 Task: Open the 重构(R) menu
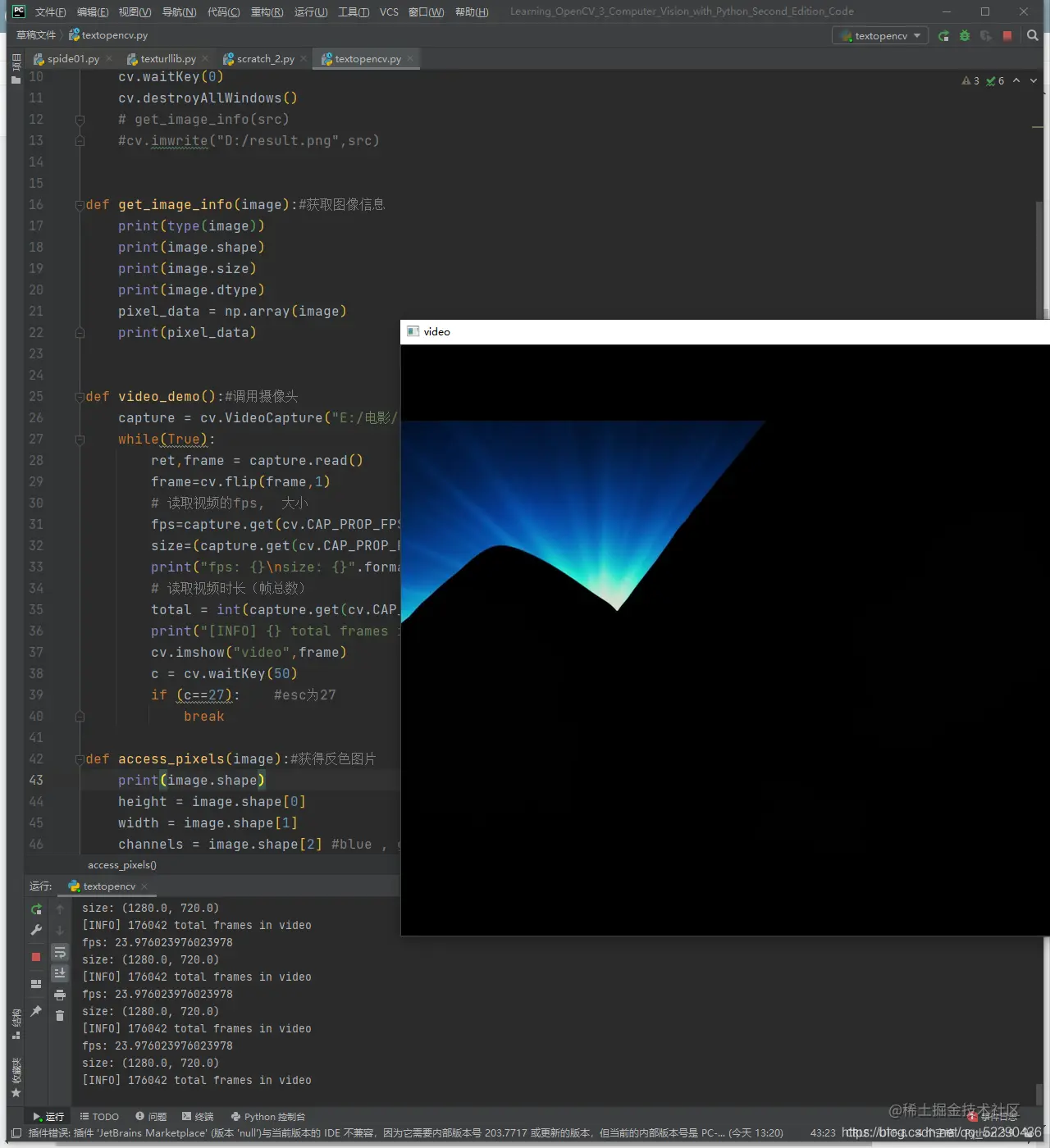click(267, 11)
